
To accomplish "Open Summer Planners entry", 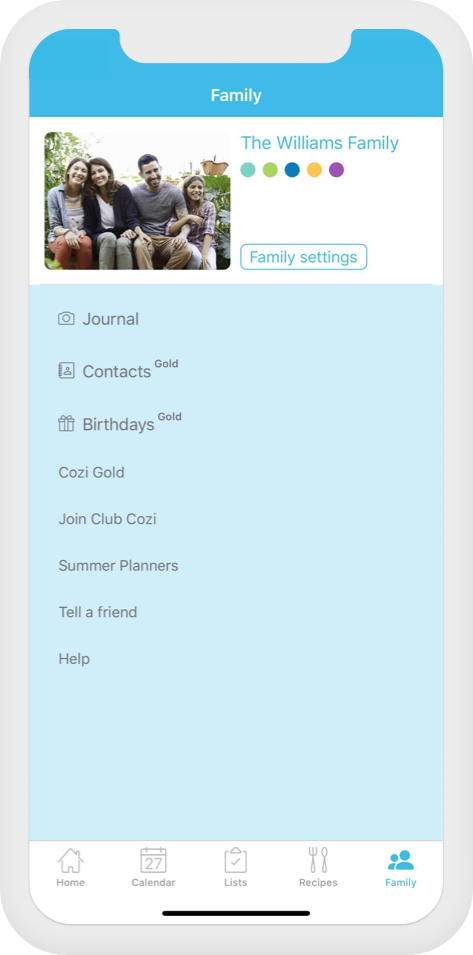I will click(118, 566).
